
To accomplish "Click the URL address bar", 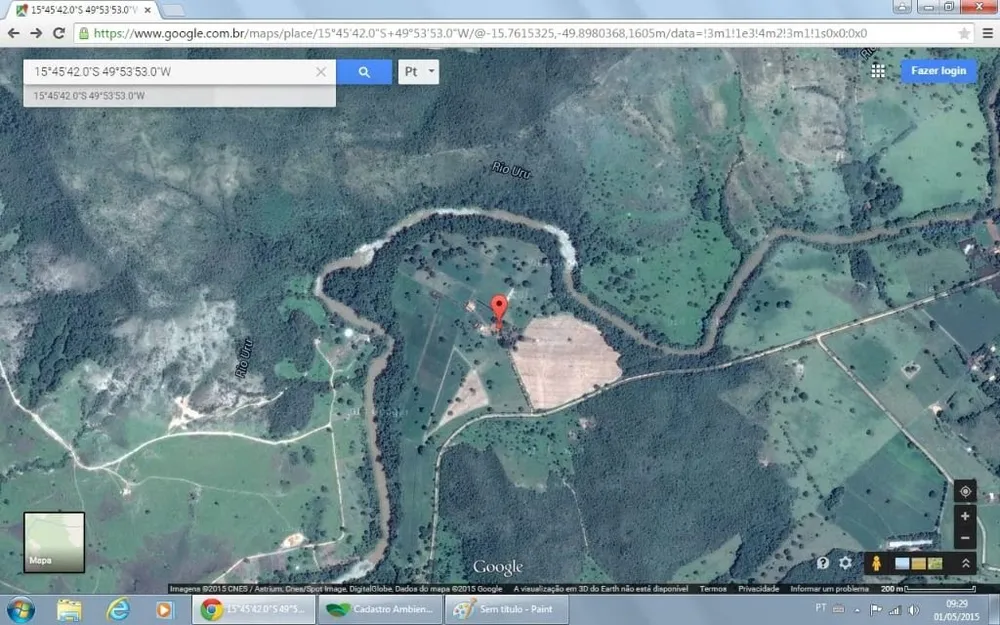I will pyautogui.click(x=523, y=34).
